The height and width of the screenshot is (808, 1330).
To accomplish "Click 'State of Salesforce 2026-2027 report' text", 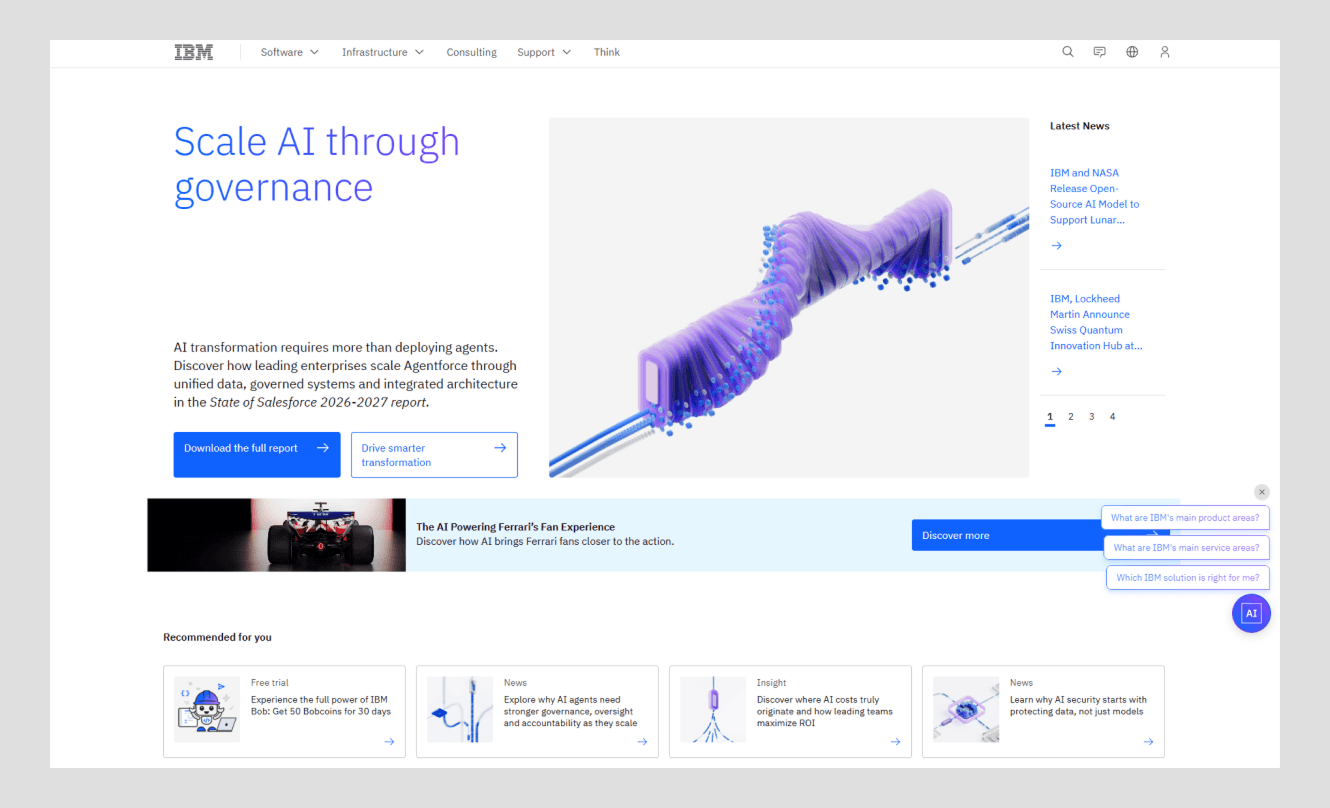I will 318,402.
